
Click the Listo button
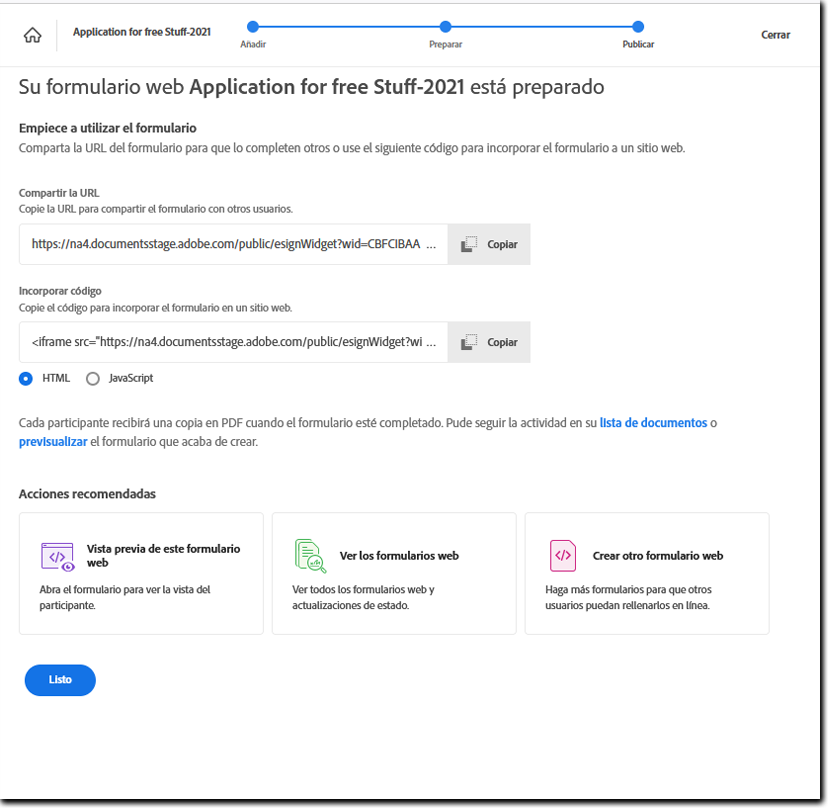59,680
